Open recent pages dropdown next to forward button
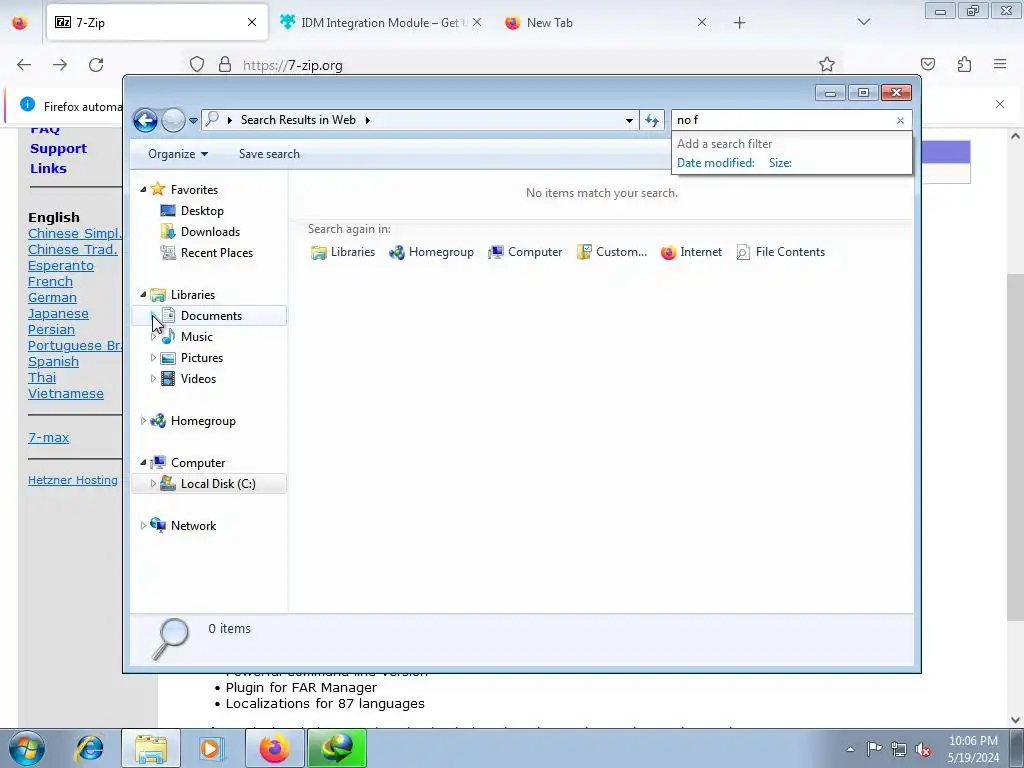This screenshot has height=768, width=1024. pos(193,121)
